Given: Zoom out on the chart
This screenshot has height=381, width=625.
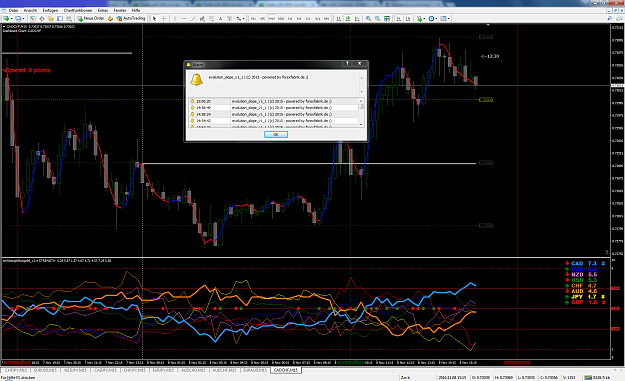Looking at the screenshot, I should click(x=377, y=18).
